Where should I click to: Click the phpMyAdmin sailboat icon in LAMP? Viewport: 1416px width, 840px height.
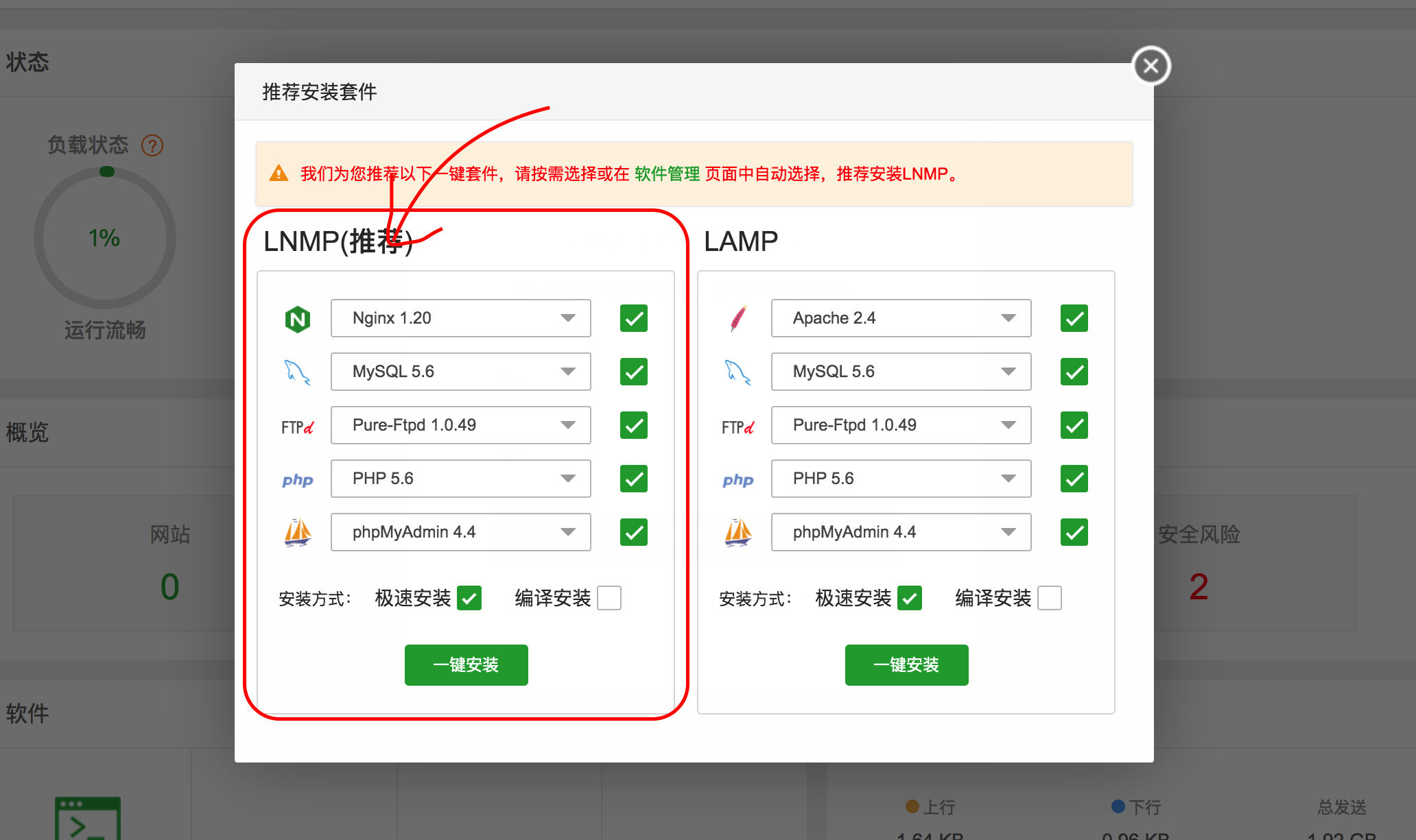click(738, 533)
